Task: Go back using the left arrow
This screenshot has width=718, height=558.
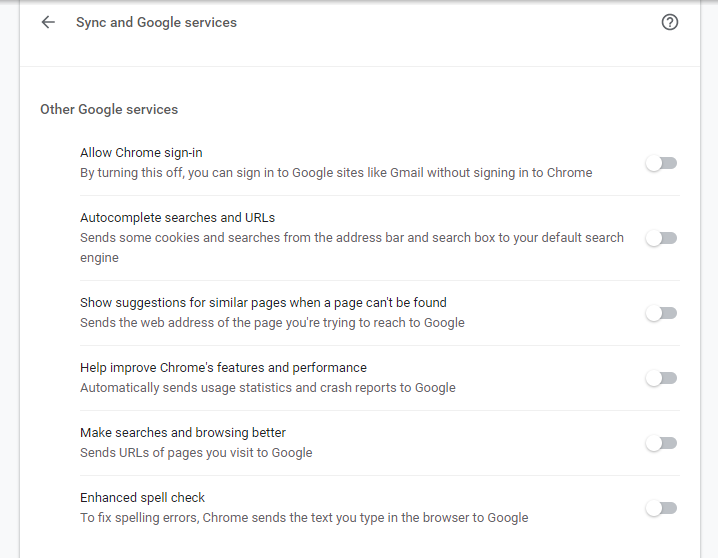Action: tap(48, 22)
